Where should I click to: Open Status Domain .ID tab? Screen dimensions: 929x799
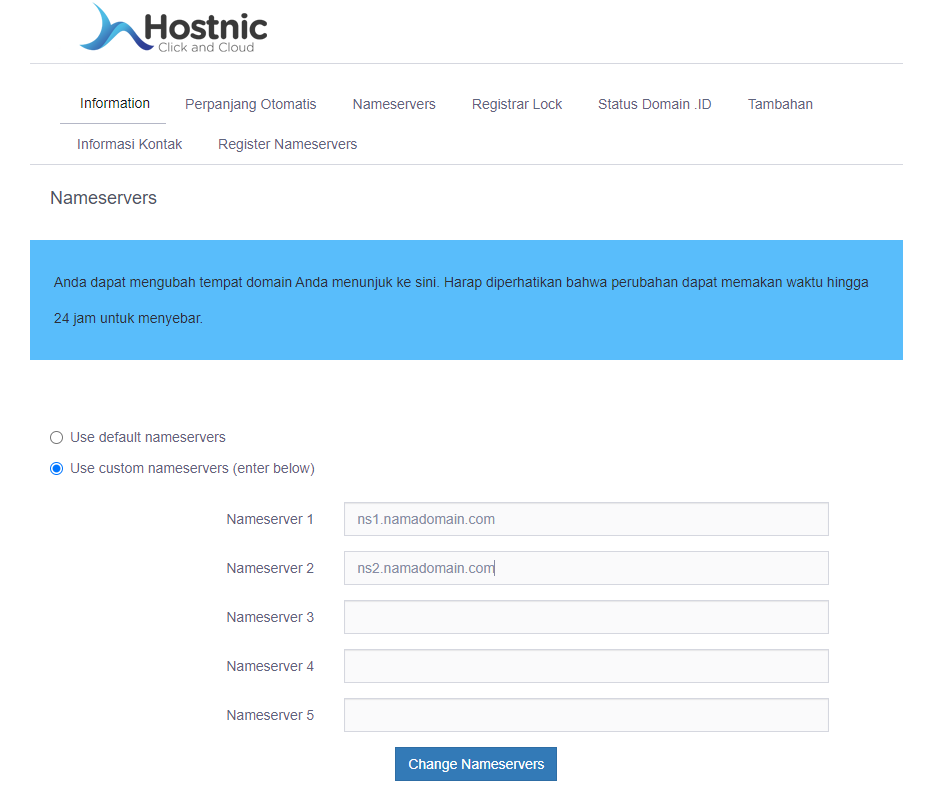pyautogui.click(x=654, y=104)
